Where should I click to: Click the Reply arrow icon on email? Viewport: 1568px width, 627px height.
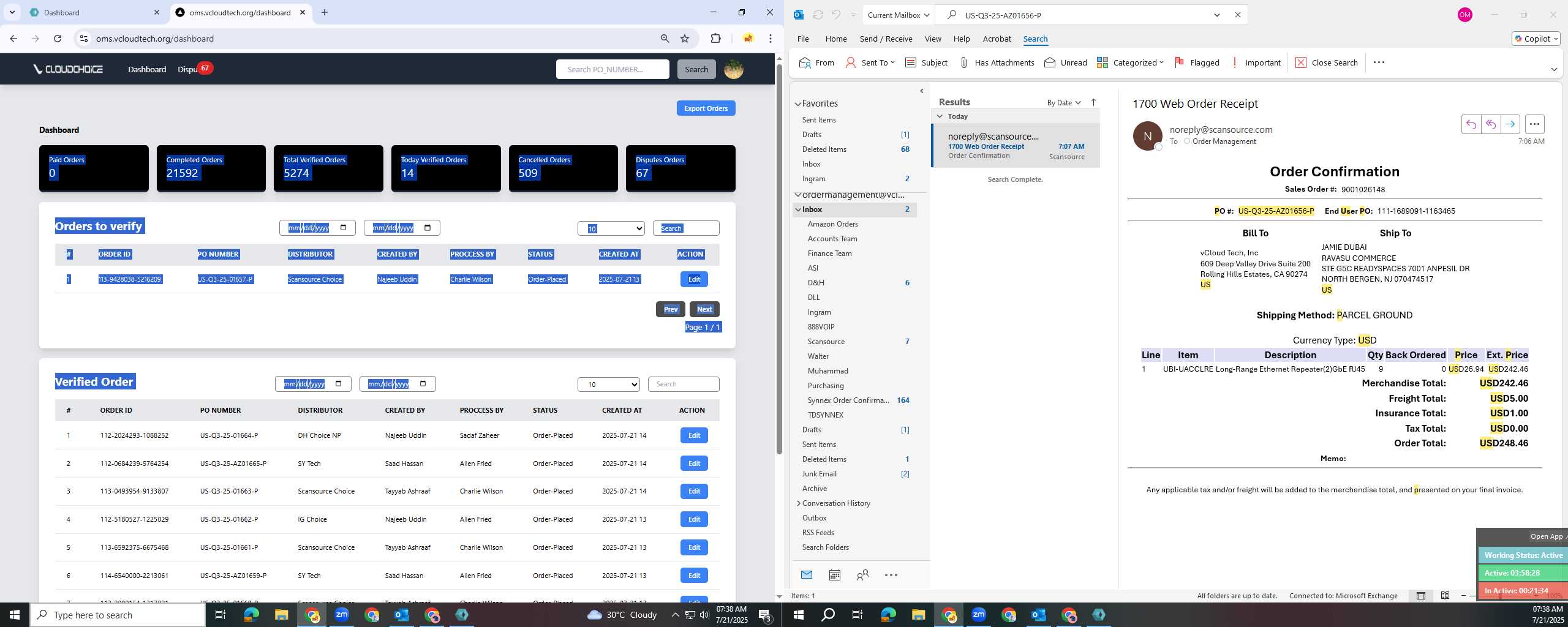tap(1471, 124)
